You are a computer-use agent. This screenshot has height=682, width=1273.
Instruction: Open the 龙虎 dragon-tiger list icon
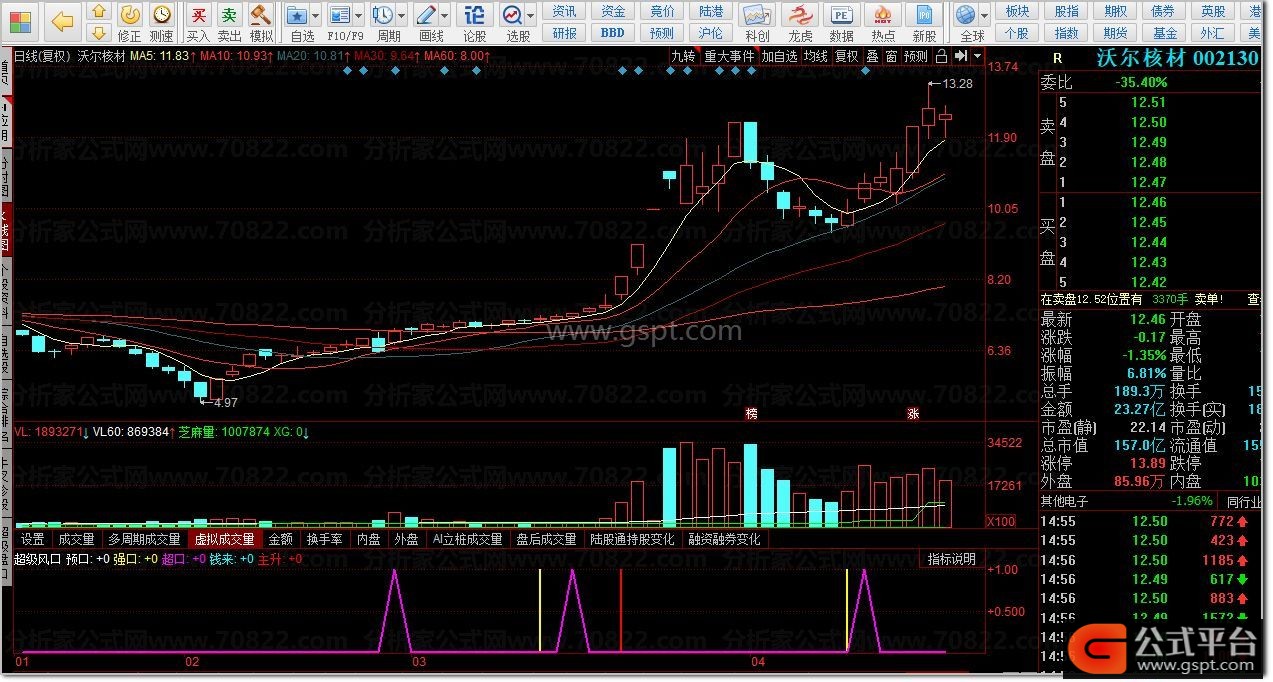click(x=800, y=22)
